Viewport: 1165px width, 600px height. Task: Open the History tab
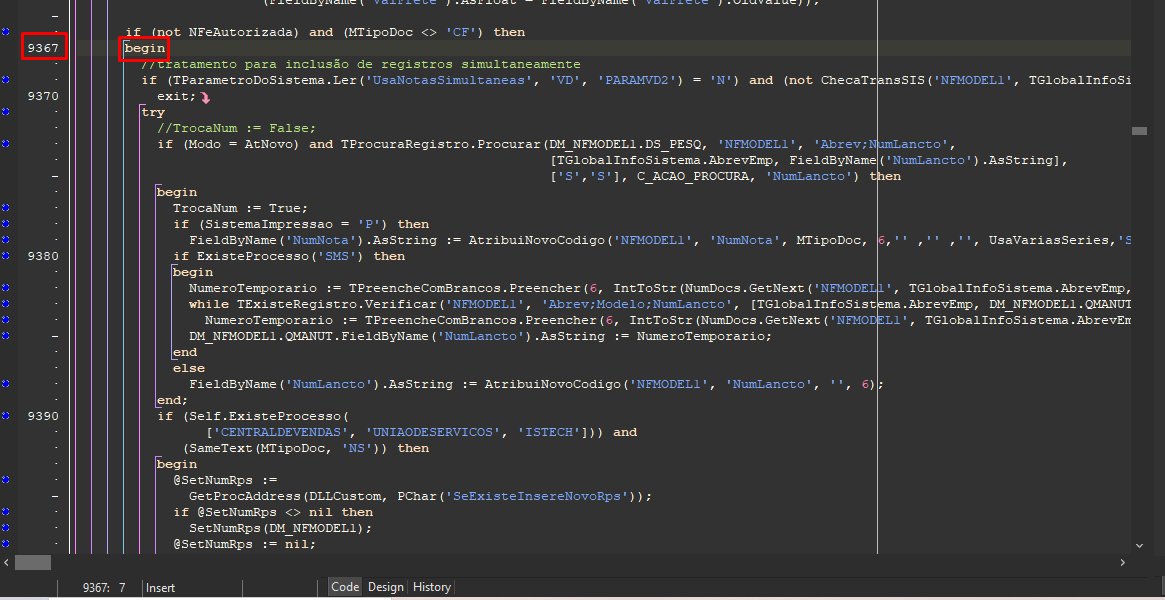click(432, 588)
